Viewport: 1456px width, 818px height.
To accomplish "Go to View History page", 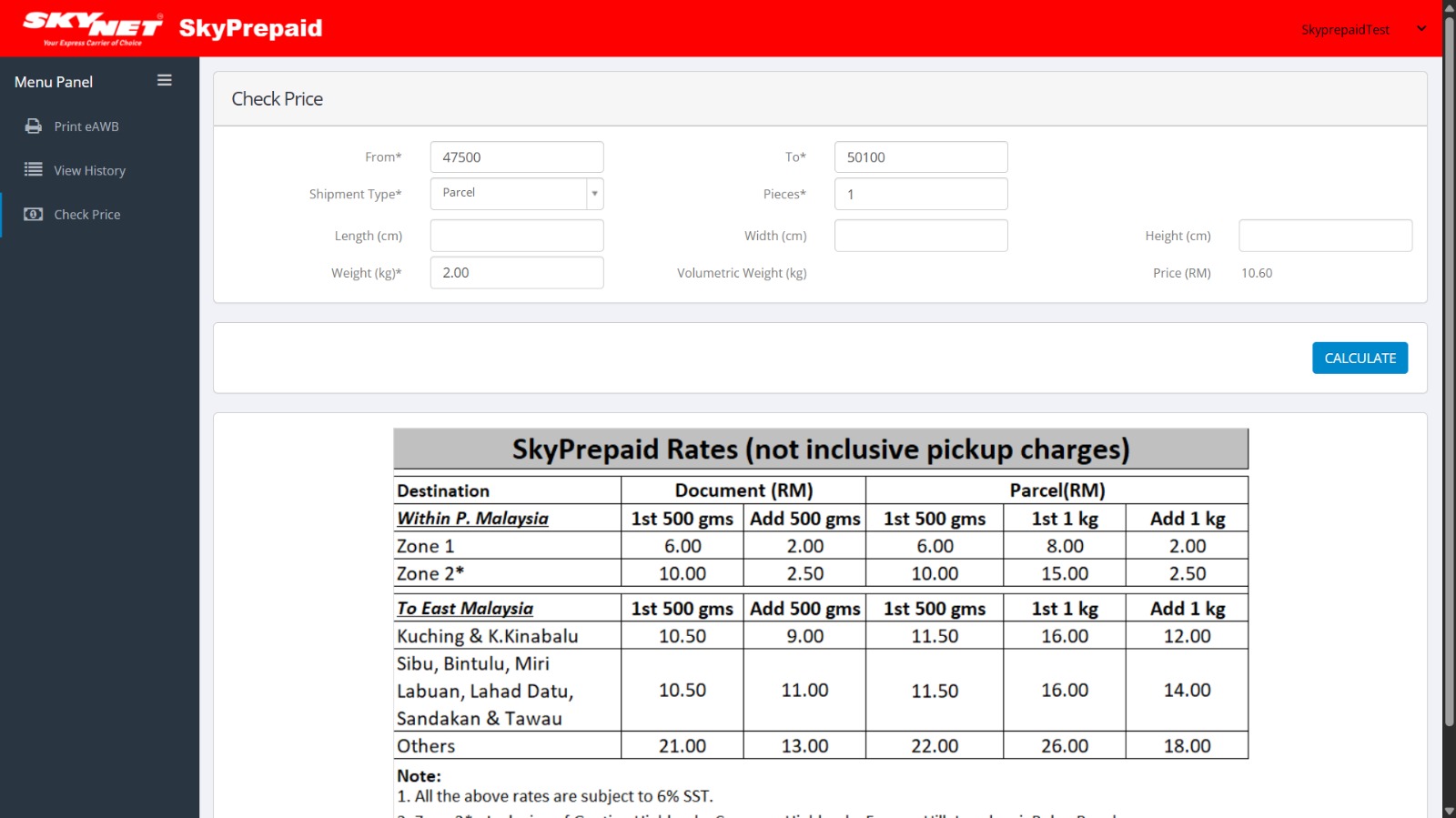I will [89, 170].
